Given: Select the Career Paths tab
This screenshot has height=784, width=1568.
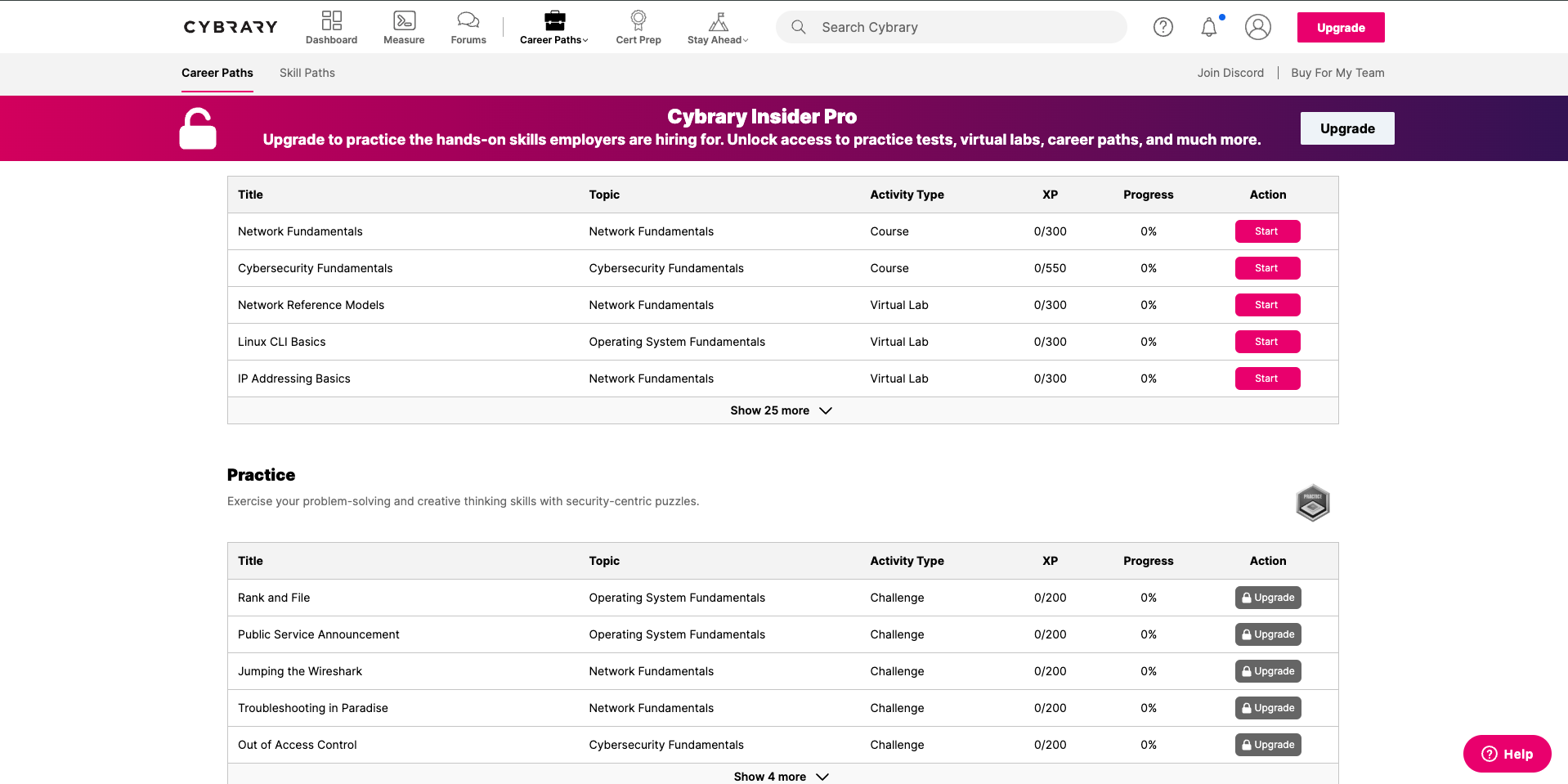Looking at the screenshot, I should point(217,73).
